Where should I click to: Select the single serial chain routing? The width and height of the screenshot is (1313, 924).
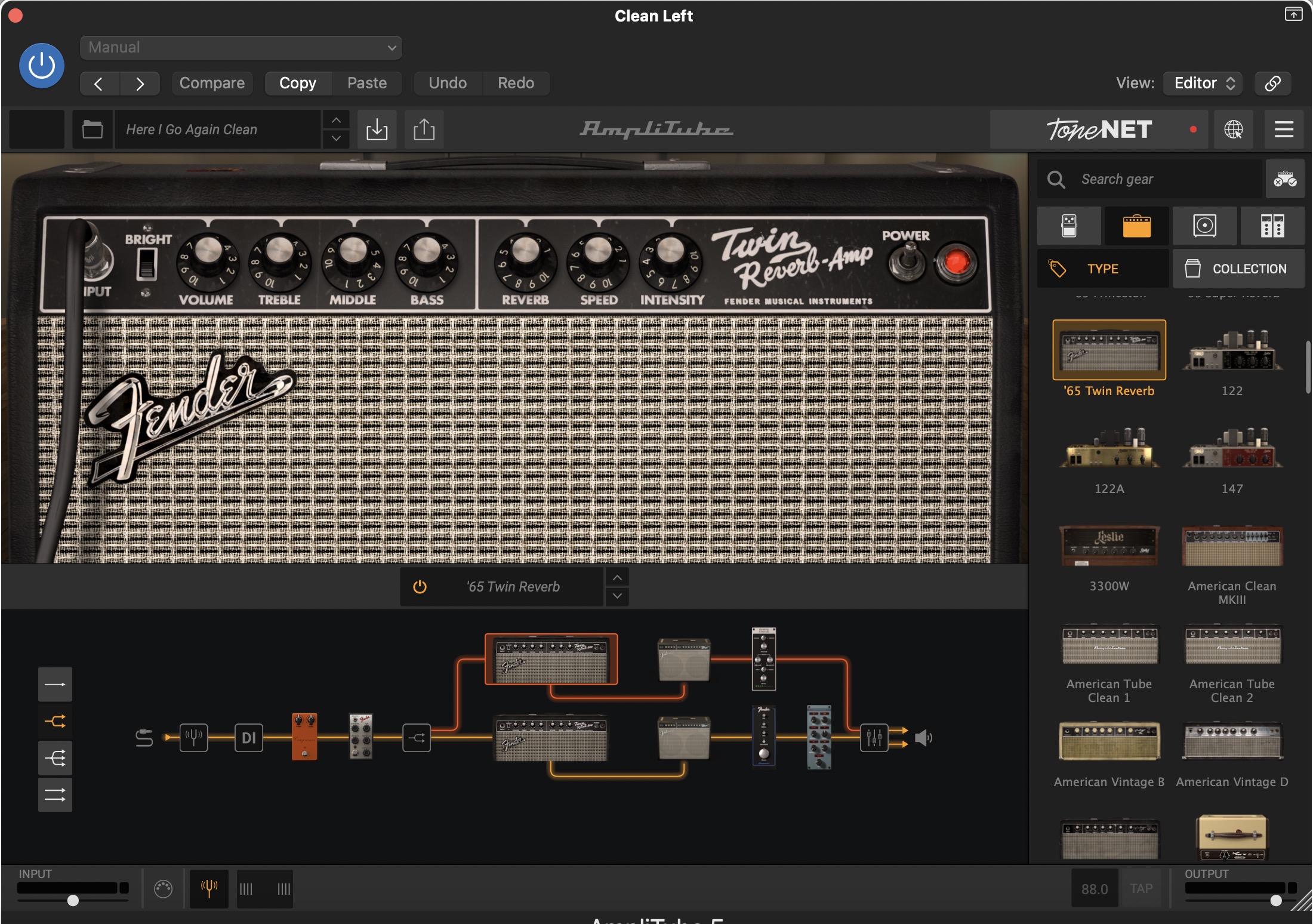tap(55, 684)
